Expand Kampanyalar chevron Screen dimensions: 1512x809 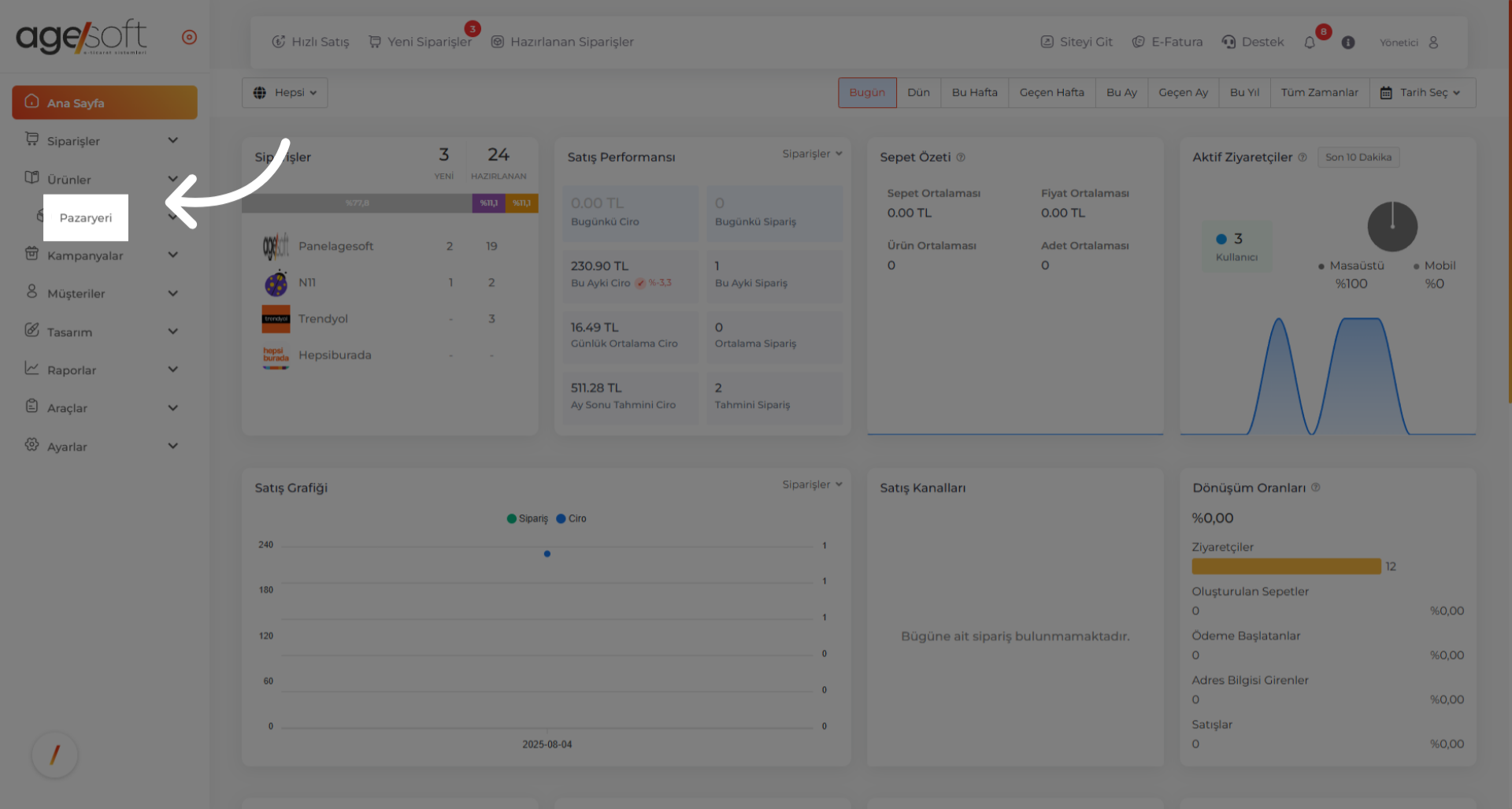click(x=172, y=254)
